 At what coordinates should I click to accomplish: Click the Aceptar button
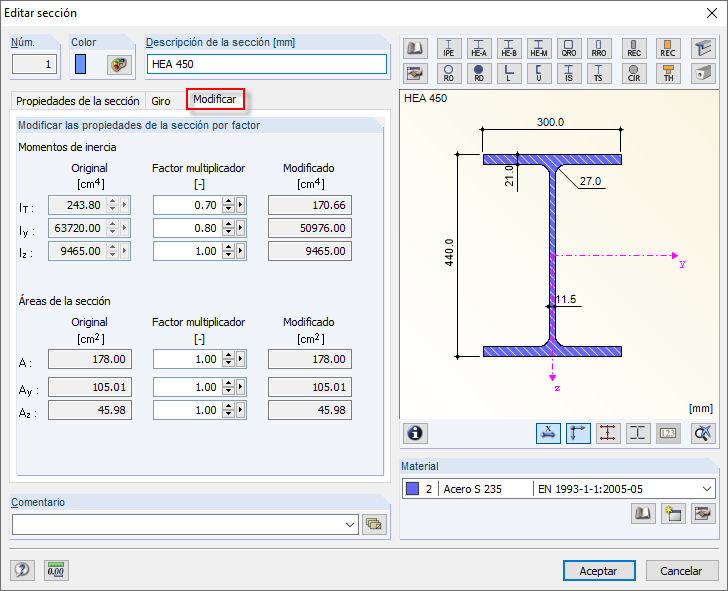(x=599, y=571)
